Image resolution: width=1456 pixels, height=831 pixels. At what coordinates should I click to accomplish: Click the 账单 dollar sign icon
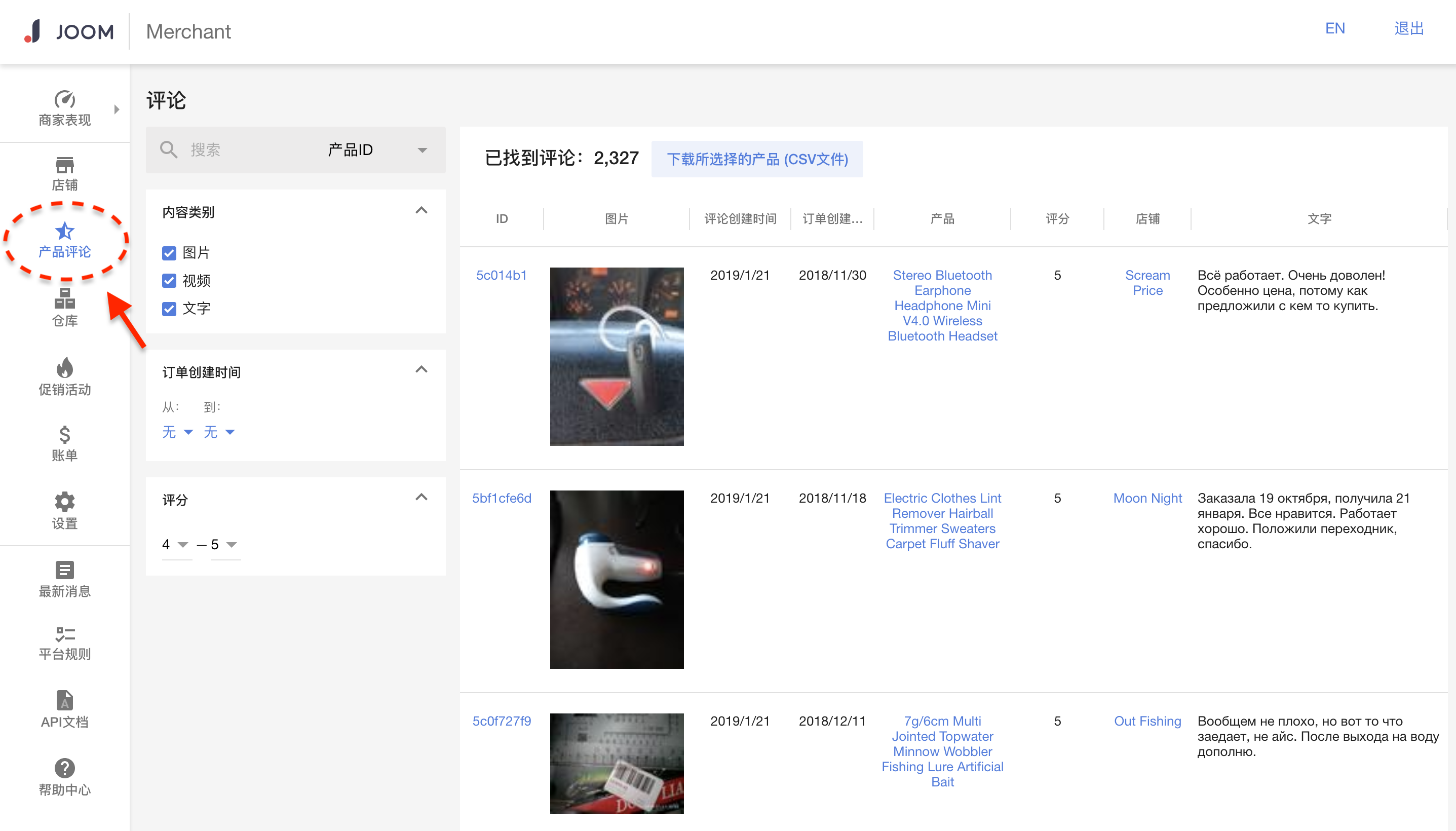(x=64, y=434)
